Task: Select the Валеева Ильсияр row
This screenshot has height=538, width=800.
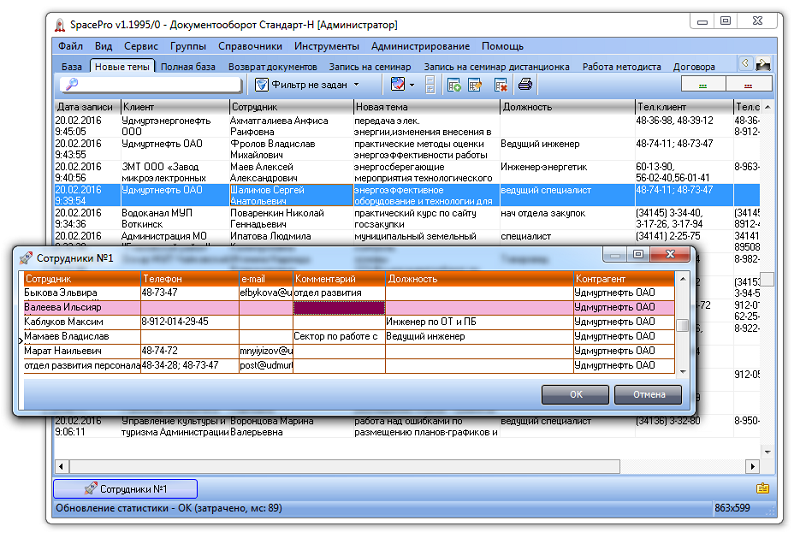Action: (x=349, y=307)
